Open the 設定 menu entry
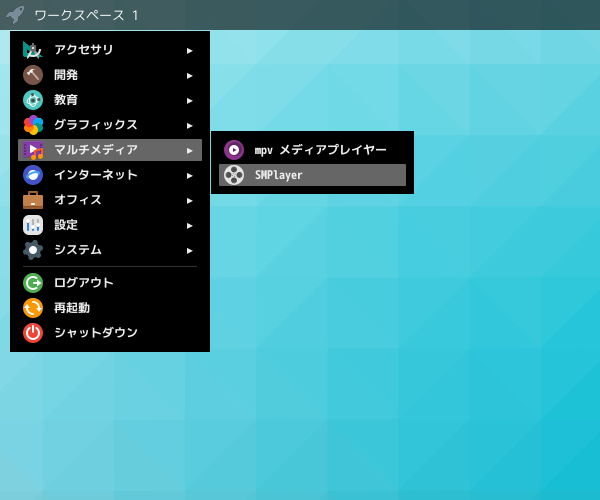 pos(110,225)
